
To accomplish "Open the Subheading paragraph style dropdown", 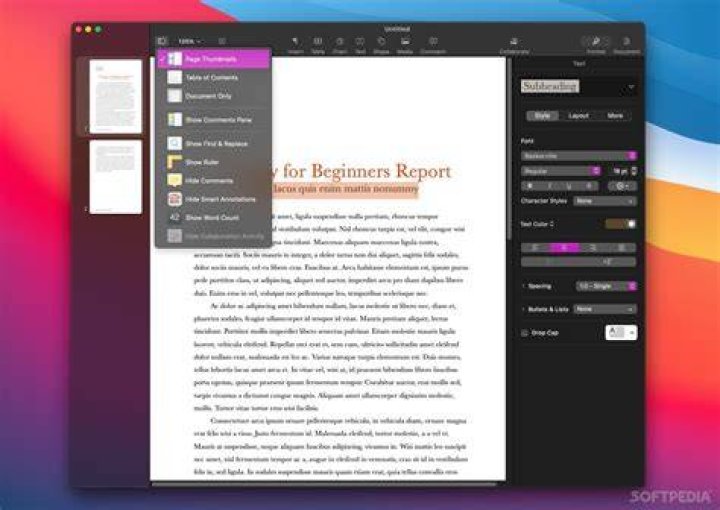I will pos(579,86).
